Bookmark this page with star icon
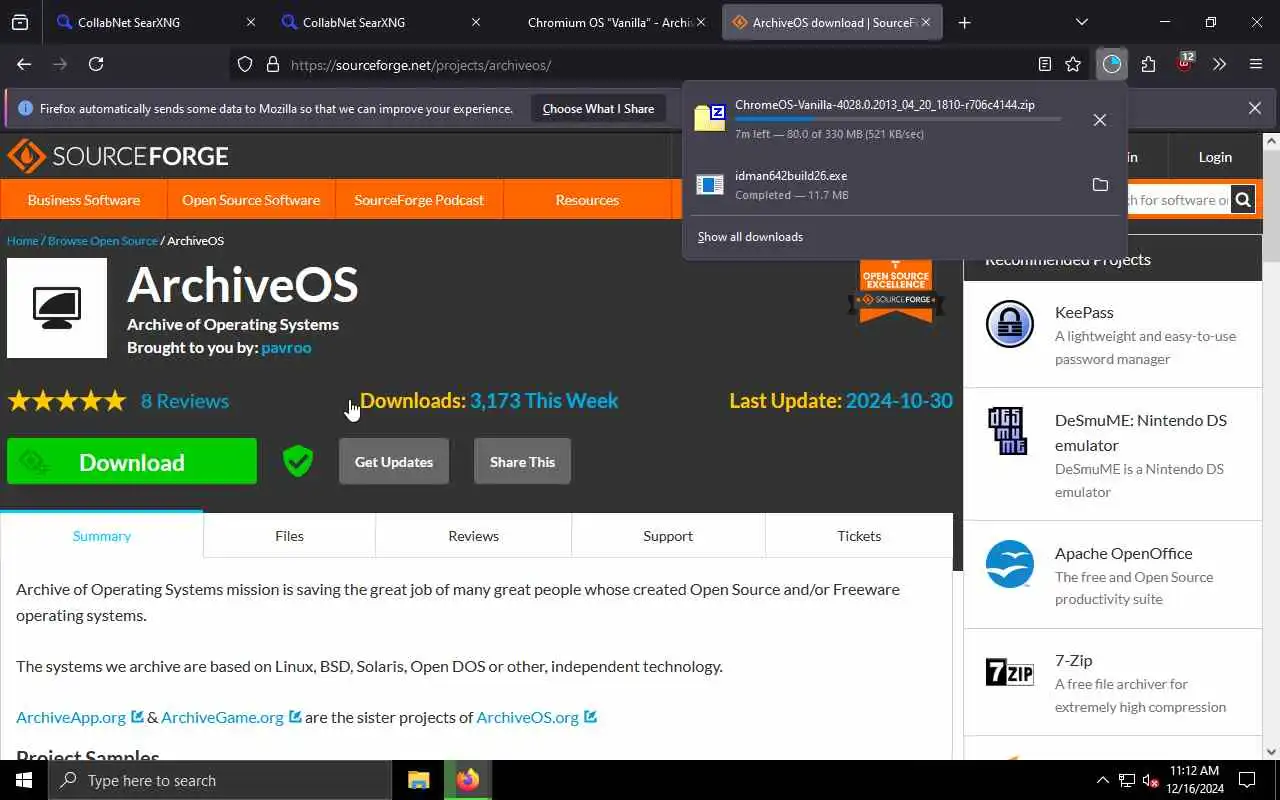 (x=1073, y=64)
